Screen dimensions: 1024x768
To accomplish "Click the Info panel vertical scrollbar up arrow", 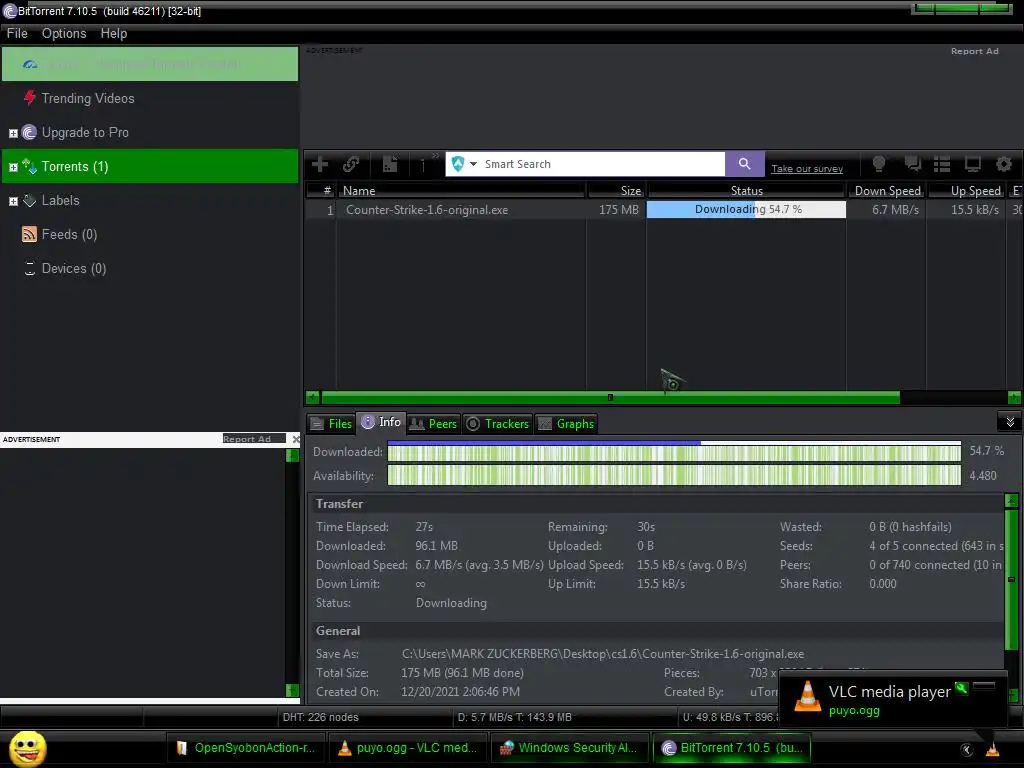I will (x=1012, y=501).
